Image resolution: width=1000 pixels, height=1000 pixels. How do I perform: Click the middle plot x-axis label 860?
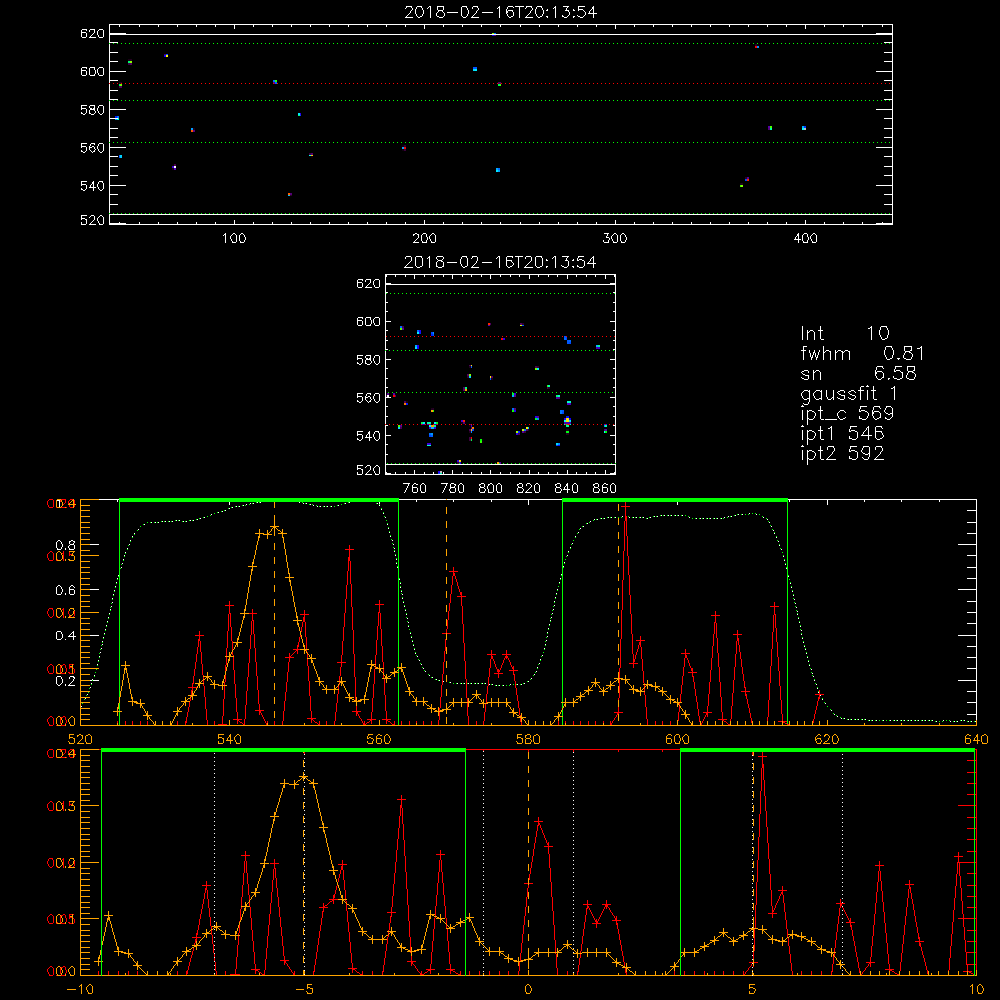605,489
